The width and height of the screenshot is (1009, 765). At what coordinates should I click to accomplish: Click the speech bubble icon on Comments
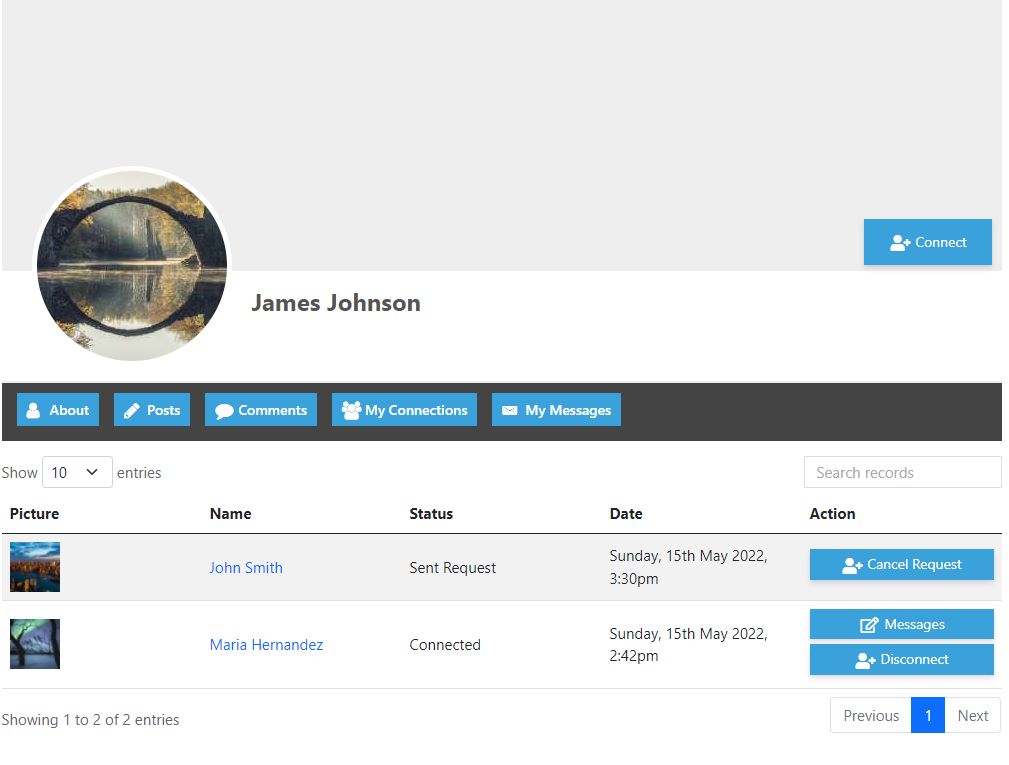(224, 411)
